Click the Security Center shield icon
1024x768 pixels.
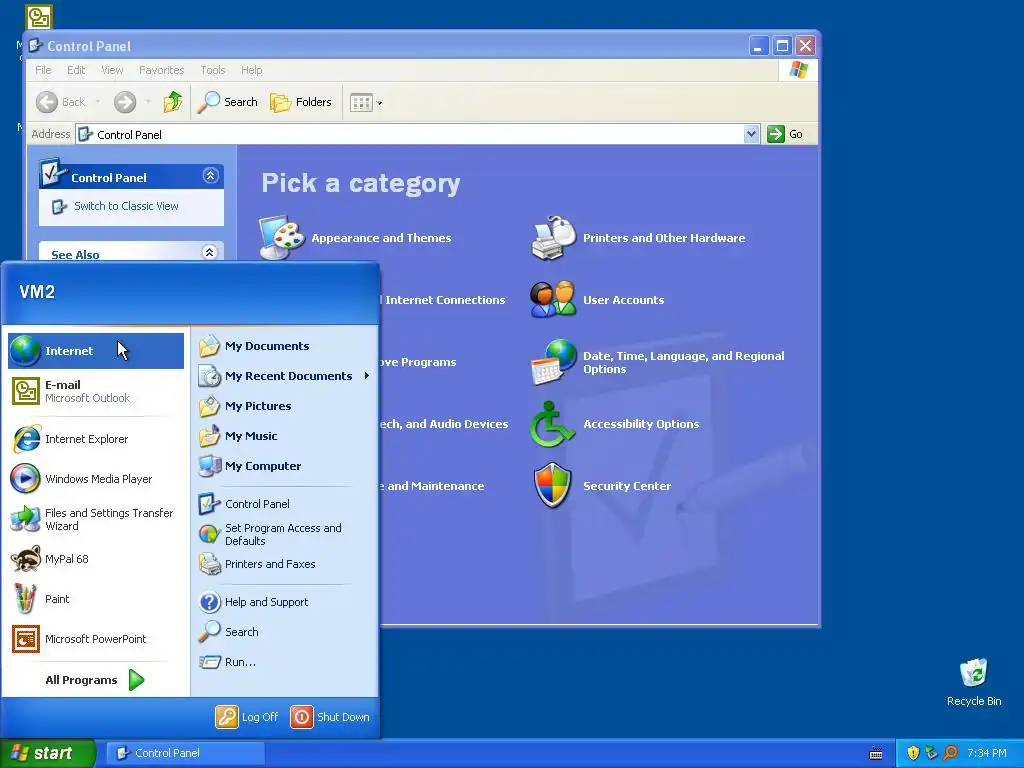tap(552, 485)
